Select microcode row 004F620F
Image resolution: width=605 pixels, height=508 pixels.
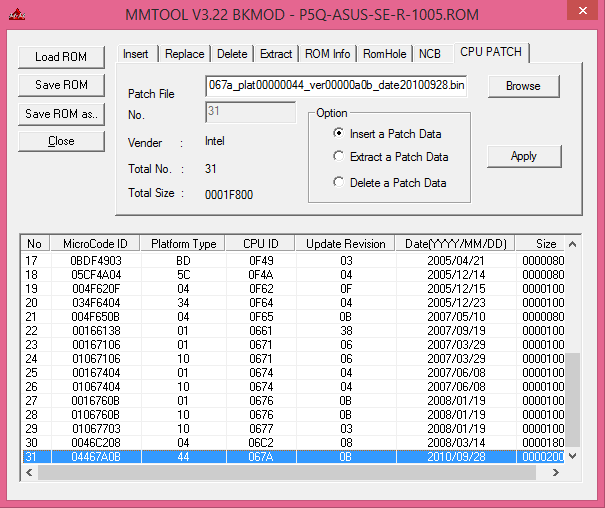[293, 289]
